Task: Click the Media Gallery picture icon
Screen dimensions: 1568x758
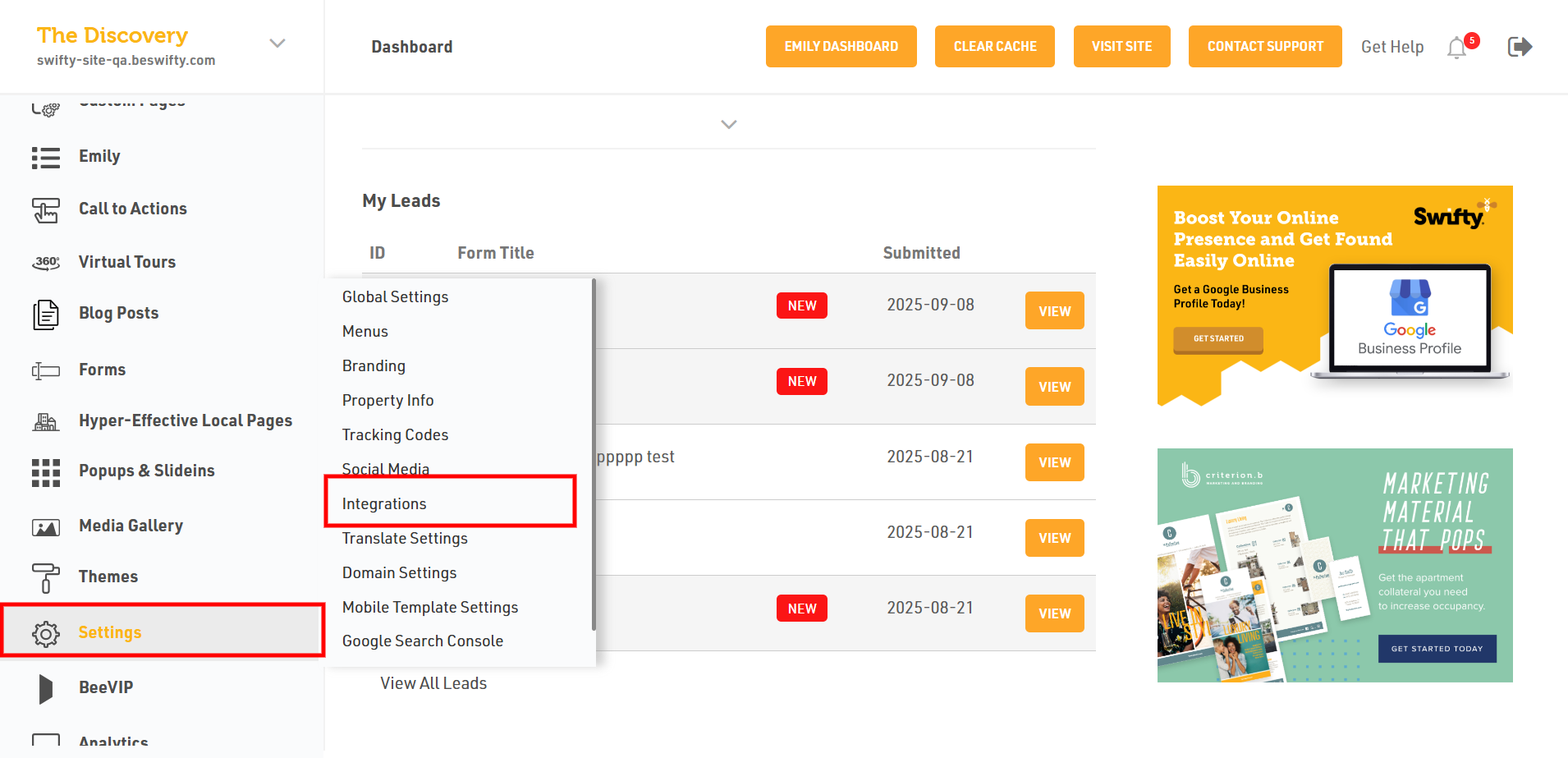Action: coord(46,527)
